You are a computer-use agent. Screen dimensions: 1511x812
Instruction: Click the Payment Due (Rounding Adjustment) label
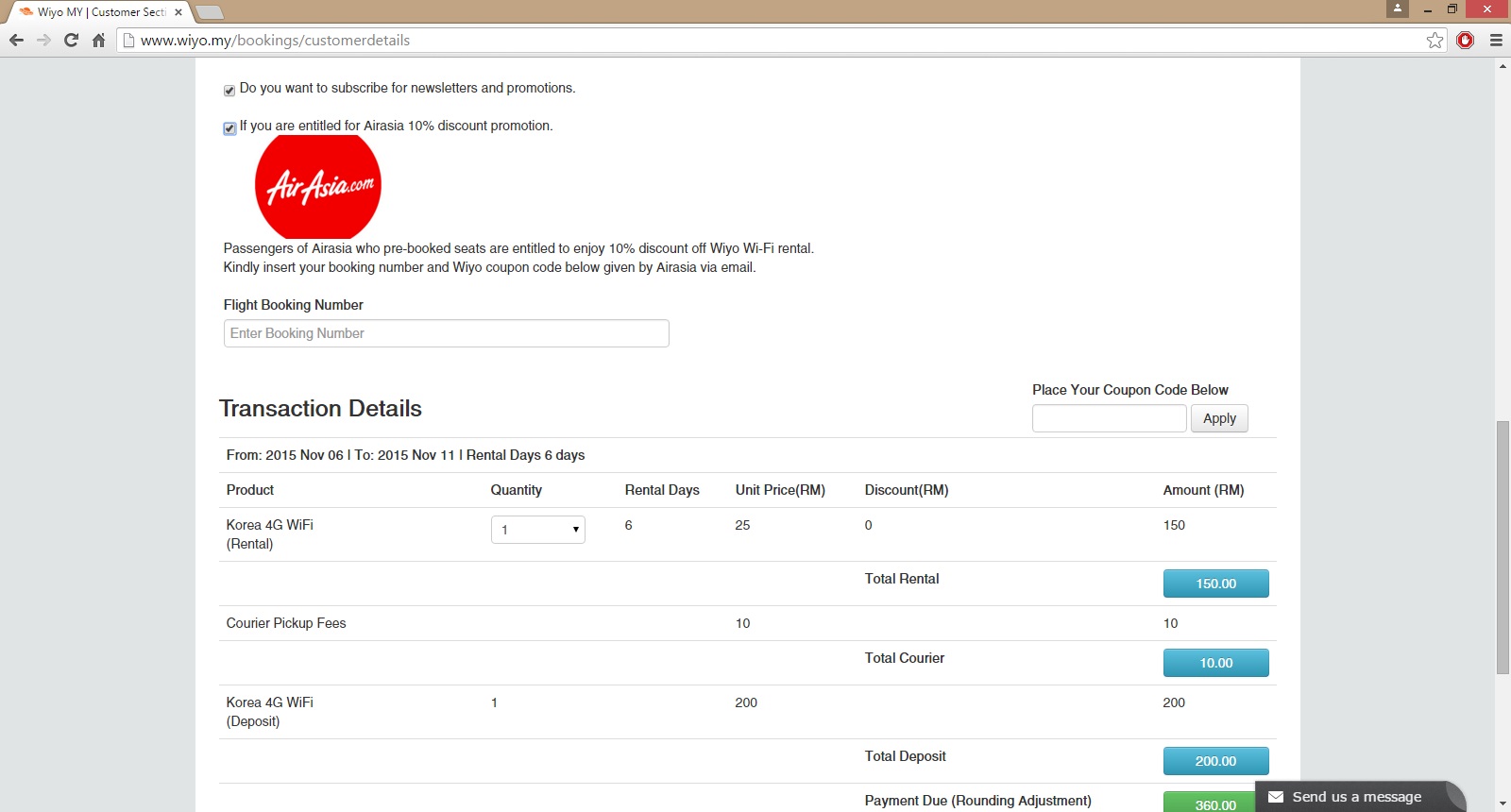(x=978, y=801)
